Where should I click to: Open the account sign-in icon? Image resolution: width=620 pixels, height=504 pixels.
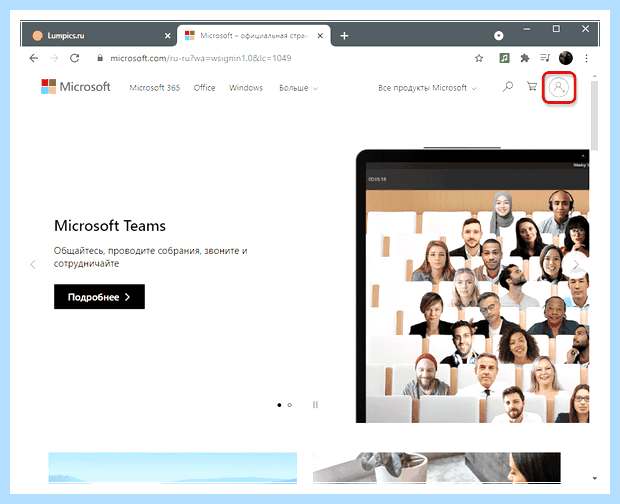tap(558, 87)
